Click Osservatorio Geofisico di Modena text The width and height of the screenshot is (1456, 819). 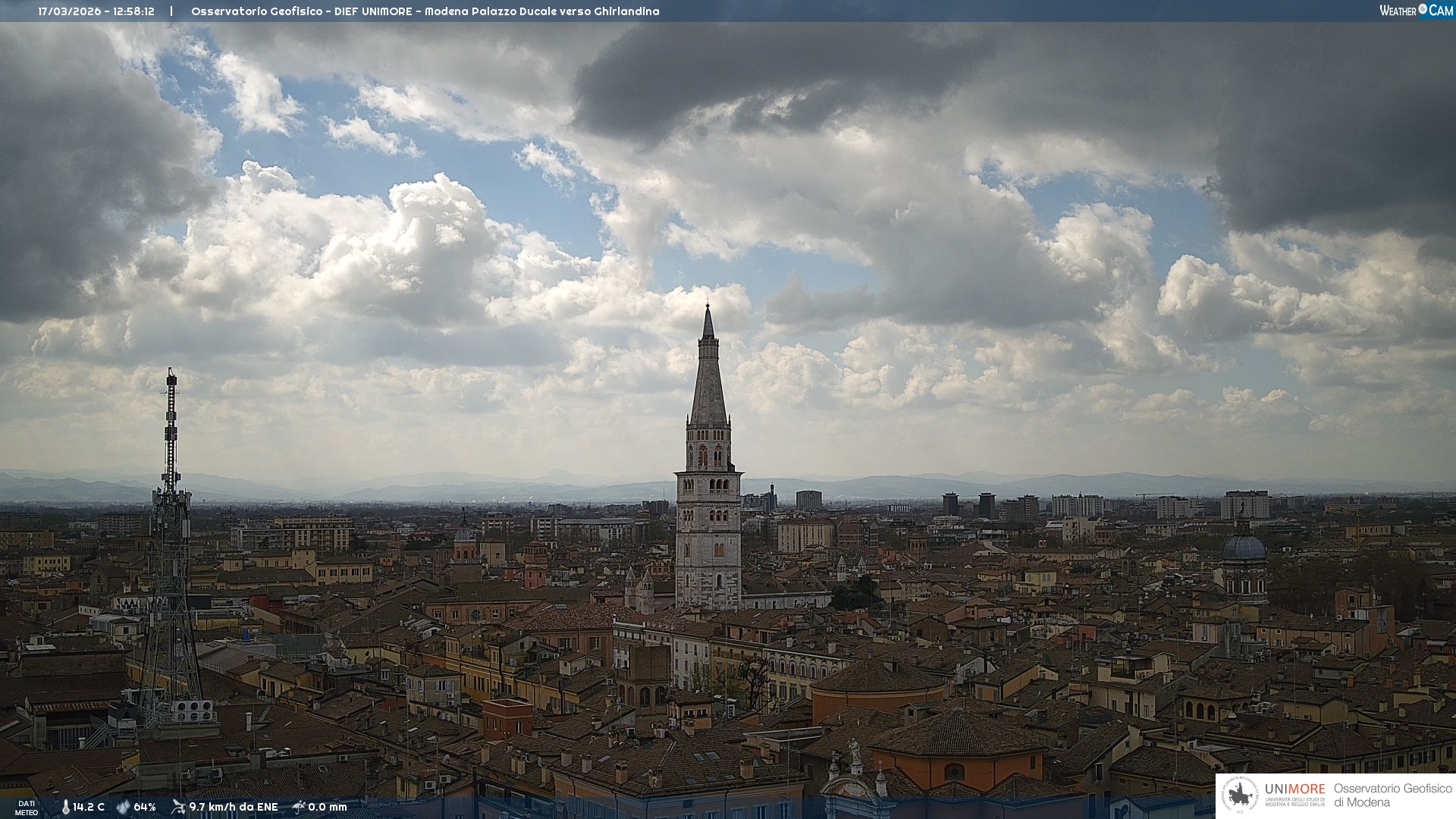point(1392,795)
